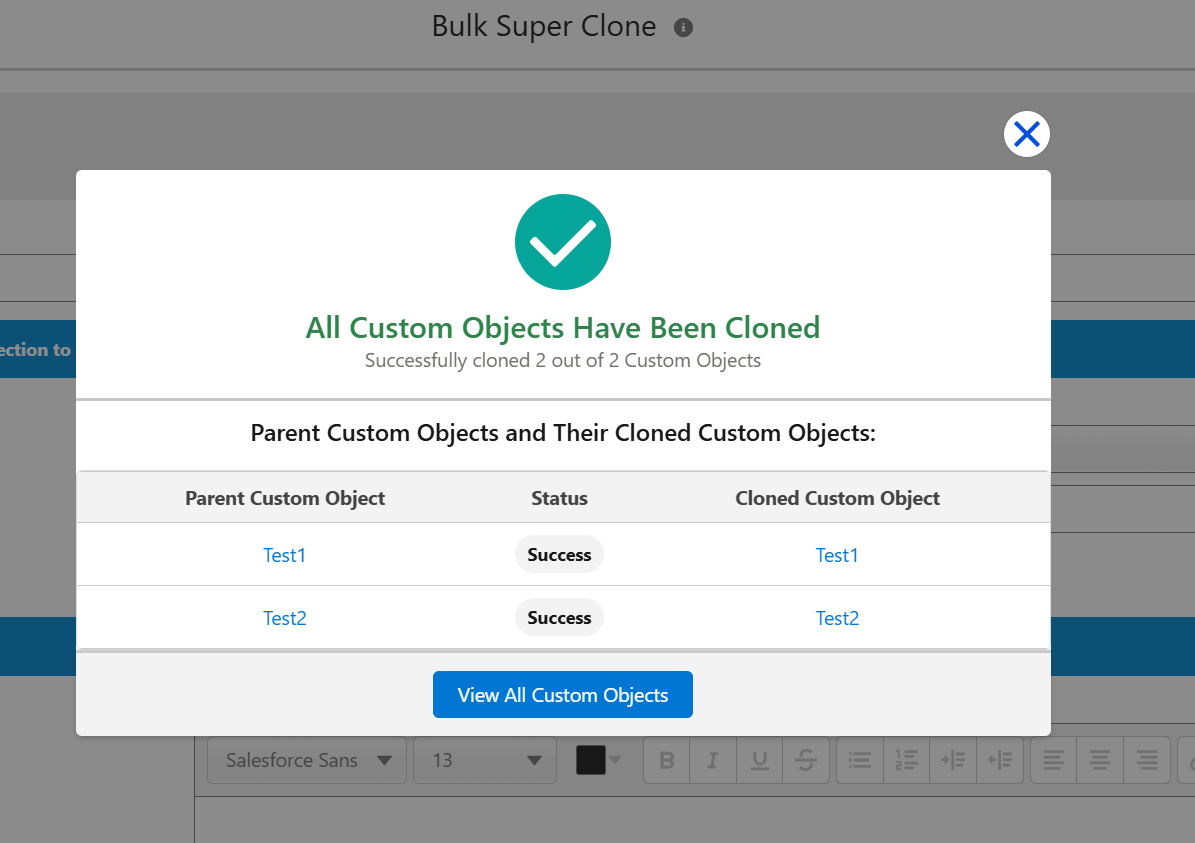Center align the text
1195x843 pixels.
tap(1100, 760)
